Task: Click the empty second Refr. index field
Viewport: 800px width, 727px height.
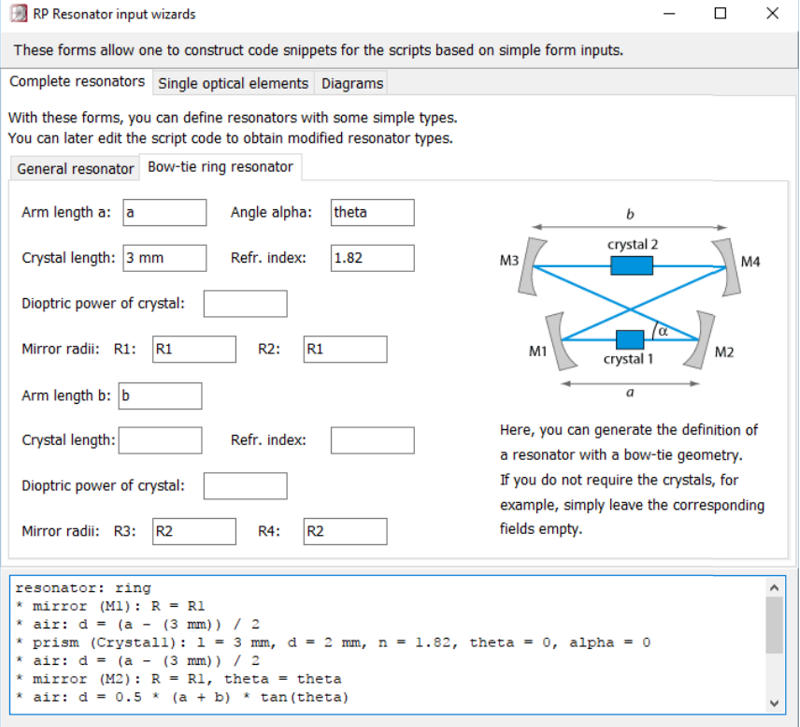Action: (372, 440)
